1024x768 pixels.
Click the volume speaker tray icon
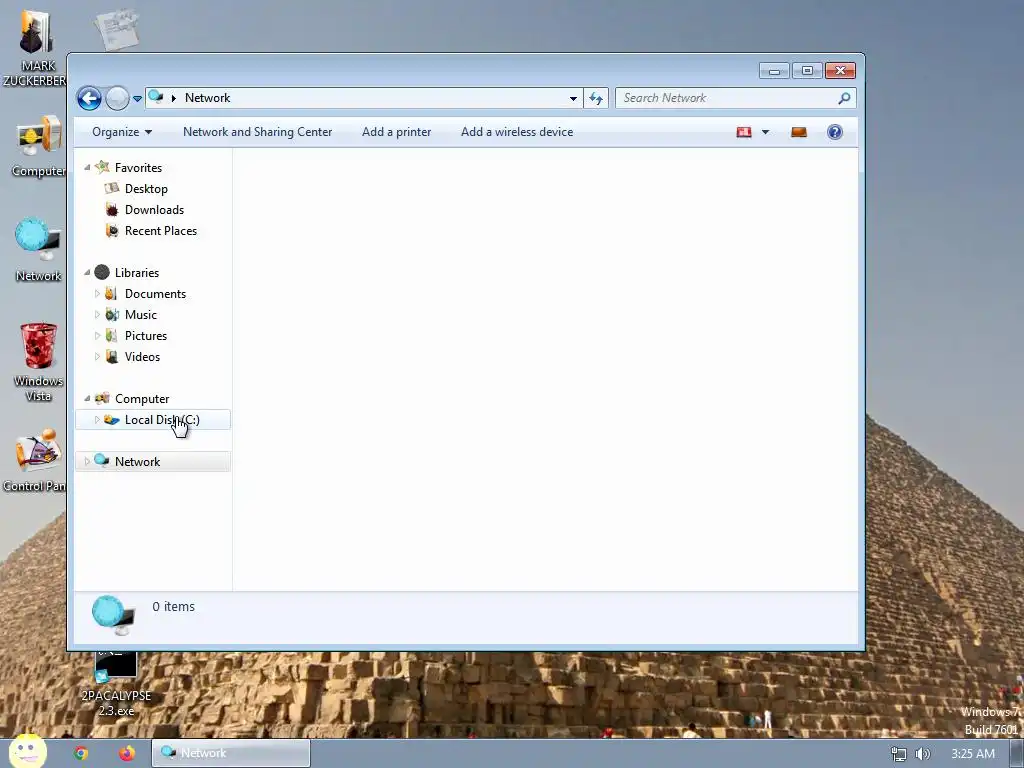pyautogui.click(x=923, y=754)
